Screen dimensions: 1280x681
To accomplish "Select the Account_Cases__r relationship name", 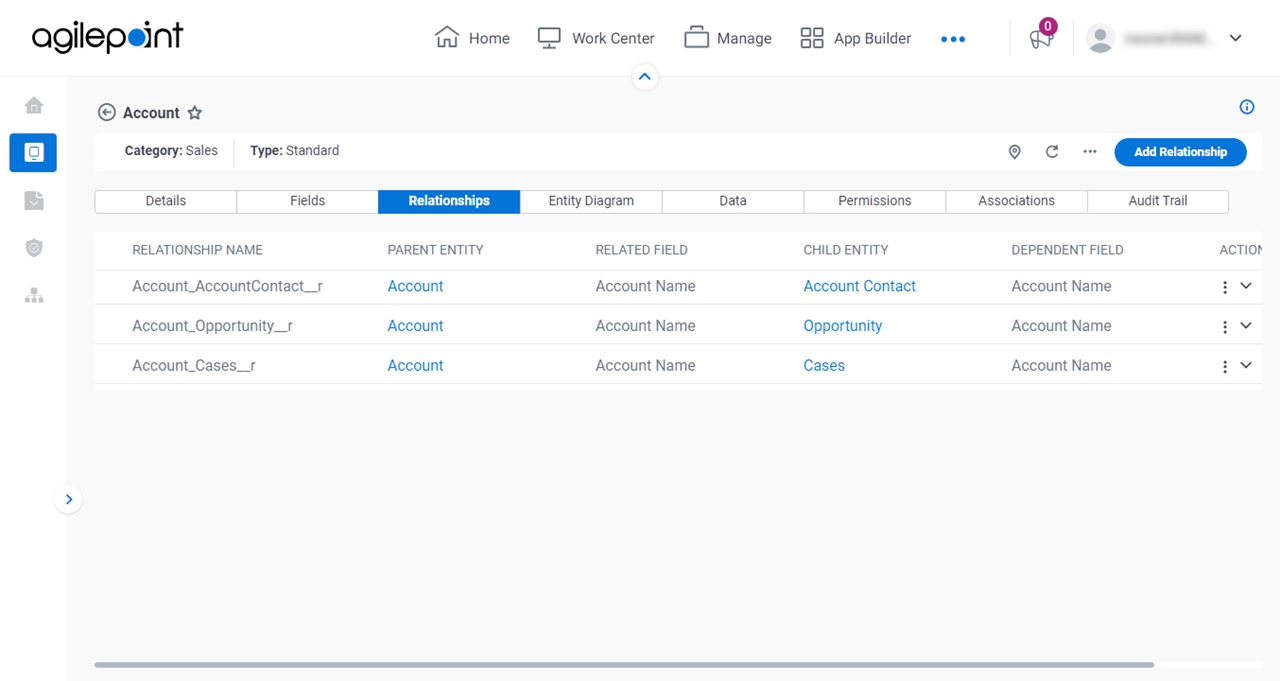I will click(x=194, y=366).
